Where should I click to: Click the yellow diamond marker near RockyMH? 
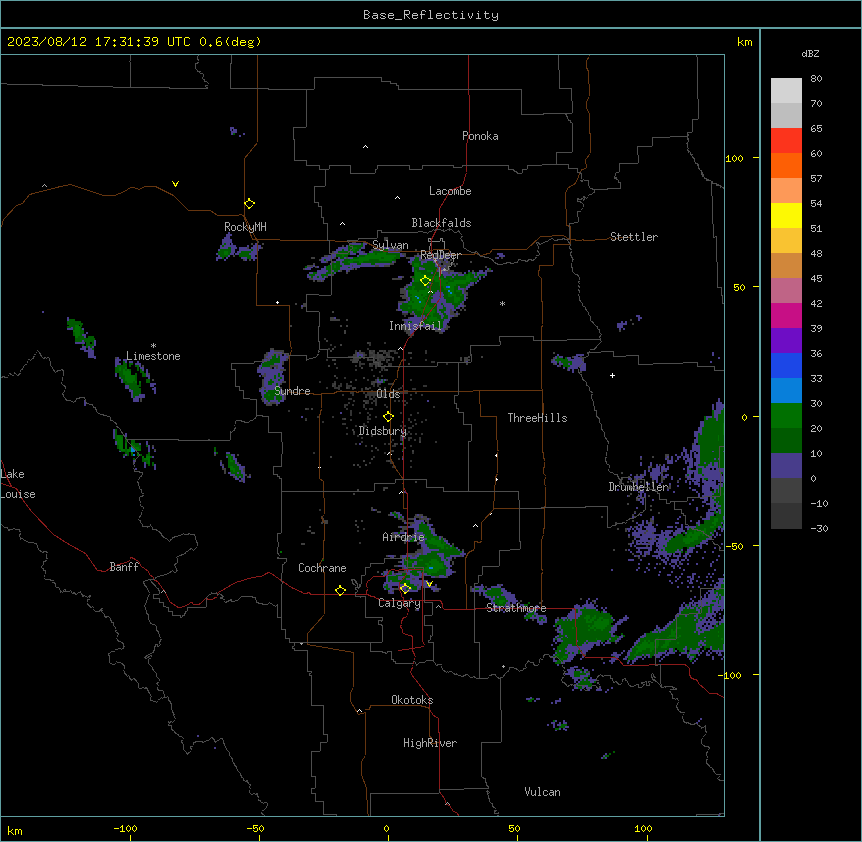pyautogui.click(x=249, y=204)
